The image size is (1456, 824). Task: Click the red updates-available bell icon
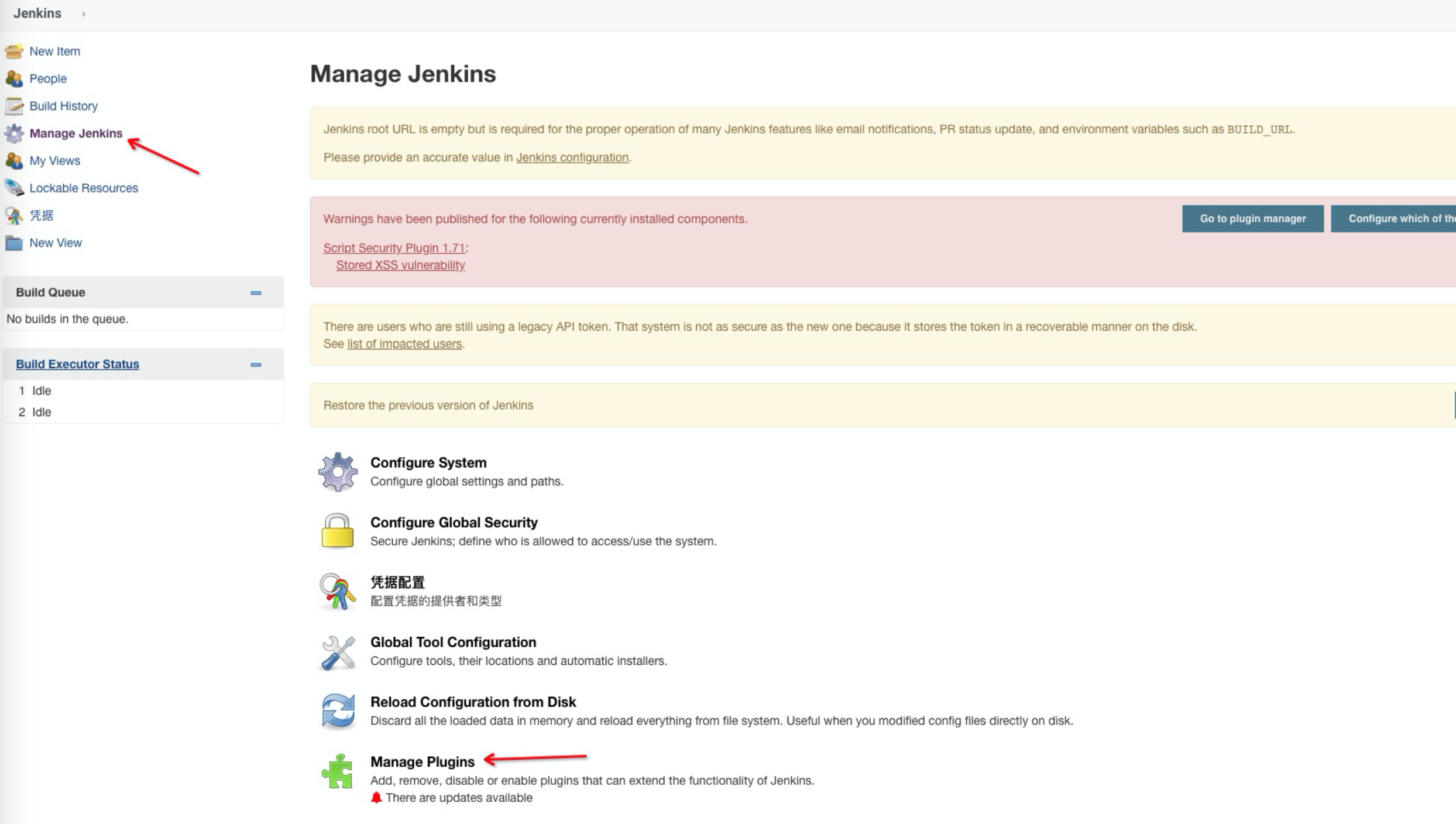tap(376, 798)
